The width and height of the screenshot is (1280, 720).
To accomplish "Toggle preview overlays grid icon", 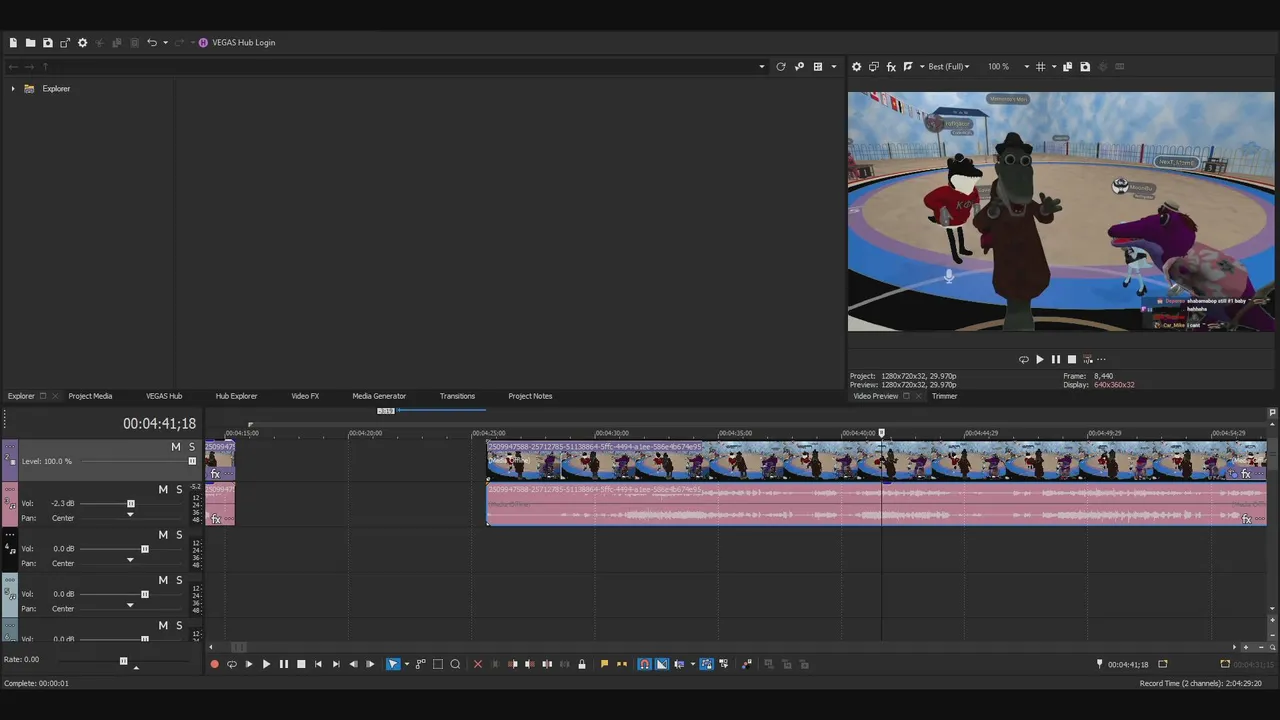I will pyautogui.click(x=1040, y=67).
